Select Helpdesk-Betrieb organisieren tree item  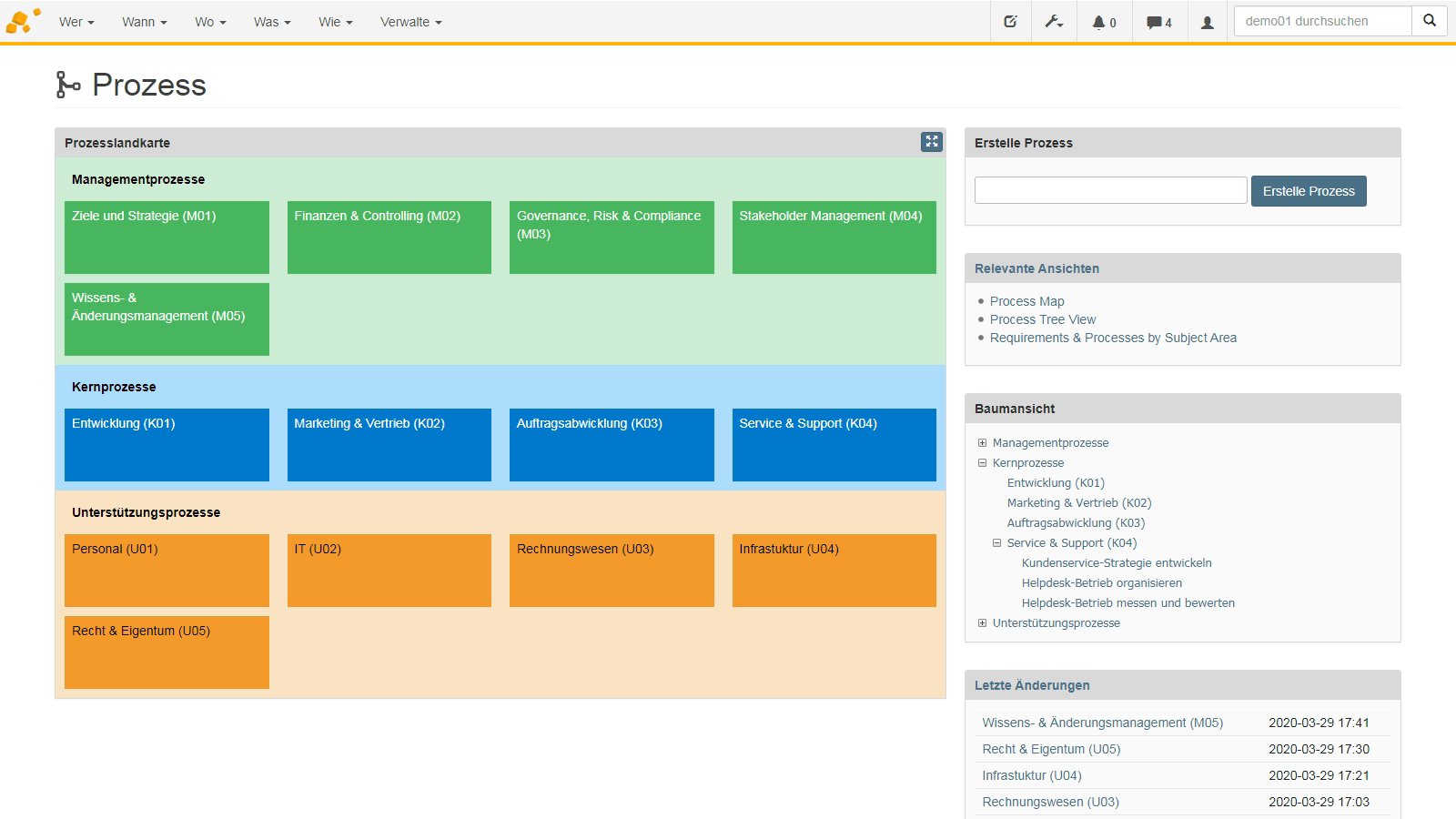(1102, 583)
